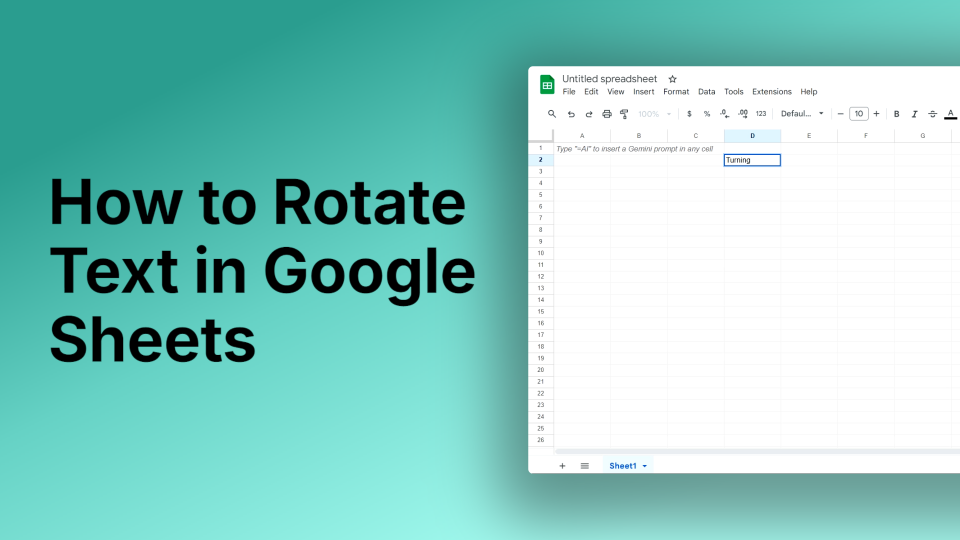The image size is (960, 540).
Task: Open the zoom 100% dropdown
Action: pyautogui.click(x=654, y=114)
